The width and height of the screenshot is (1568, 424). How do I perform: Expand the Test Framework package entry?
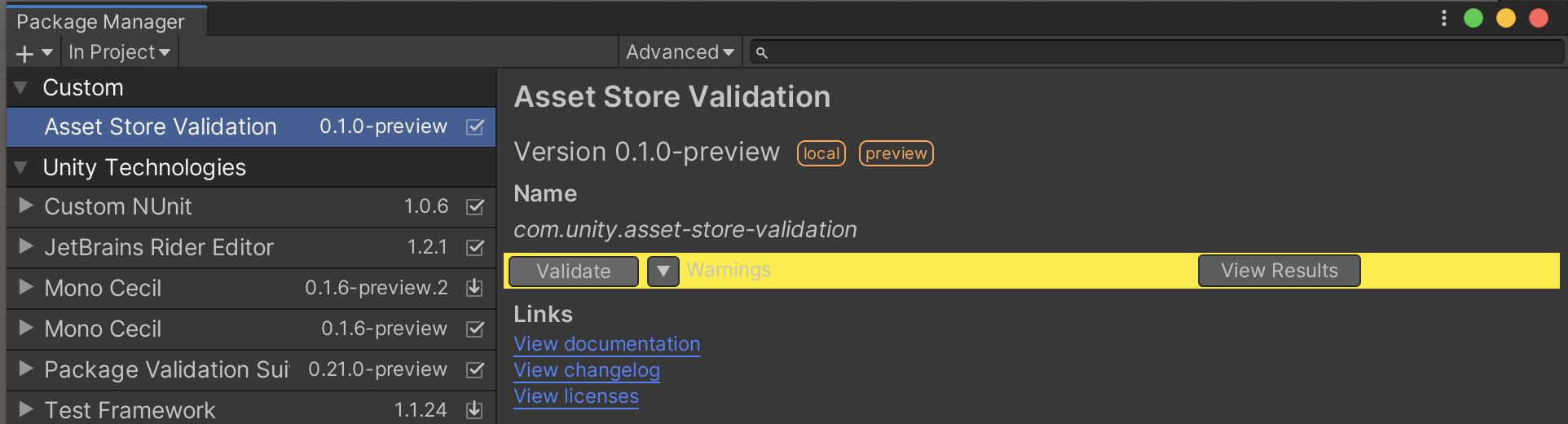pyautogui.click(x=26, y=409)
